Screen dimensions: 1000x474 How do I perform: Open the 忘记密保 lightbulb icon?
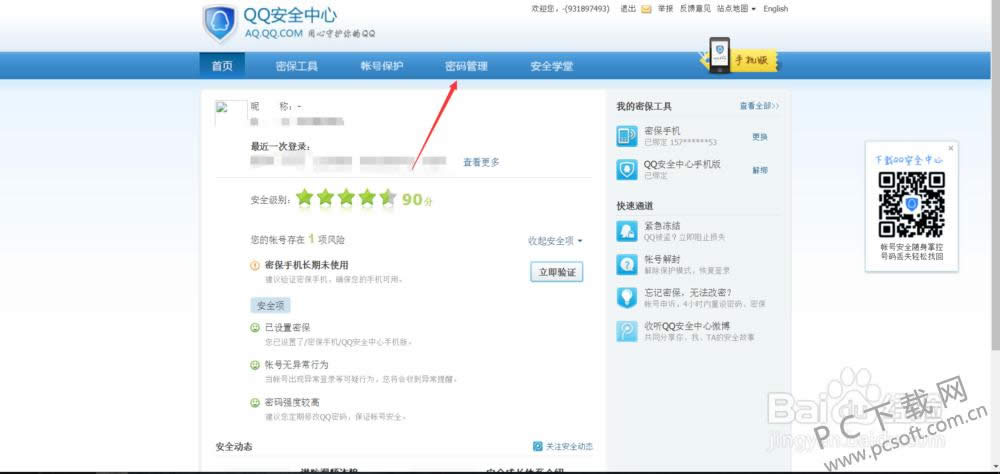(x=627, y=297)
